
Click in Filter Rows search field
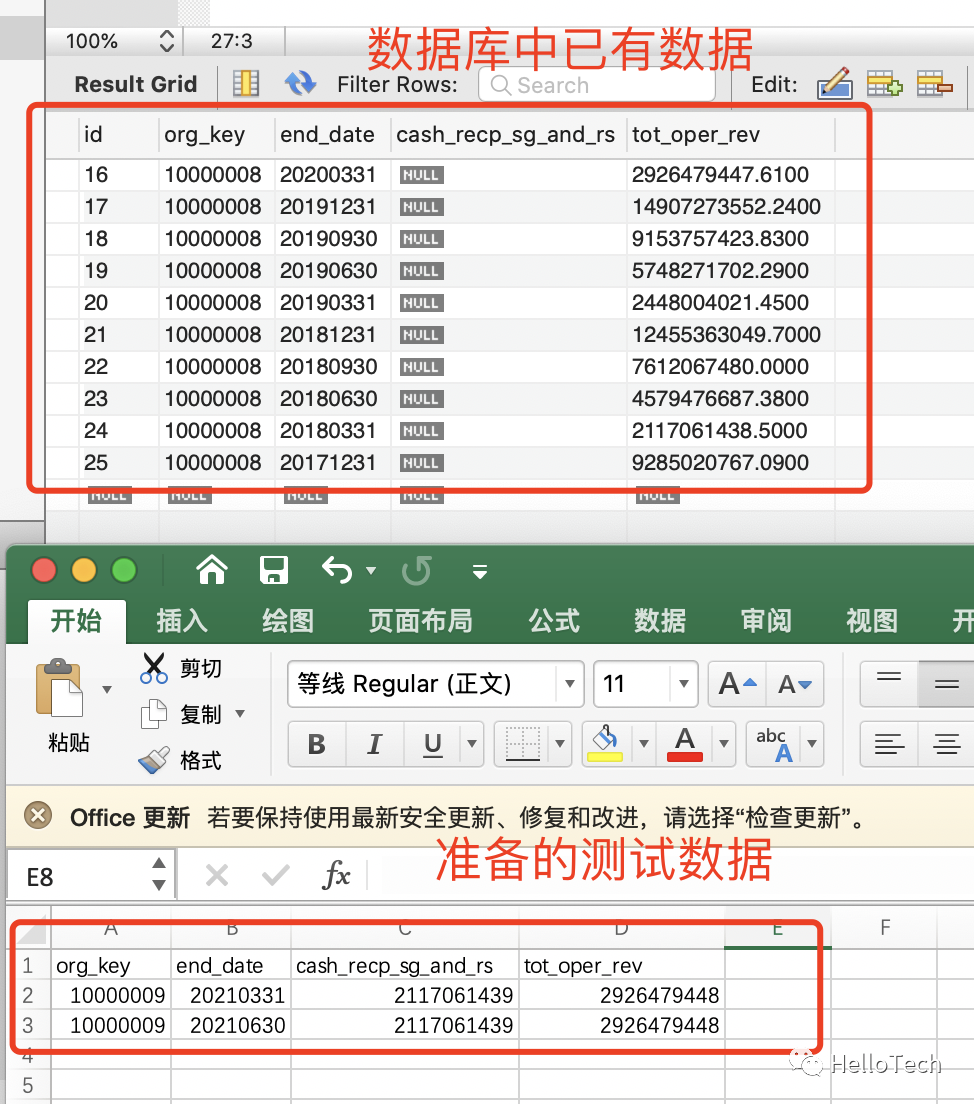(x=597, y=85)
